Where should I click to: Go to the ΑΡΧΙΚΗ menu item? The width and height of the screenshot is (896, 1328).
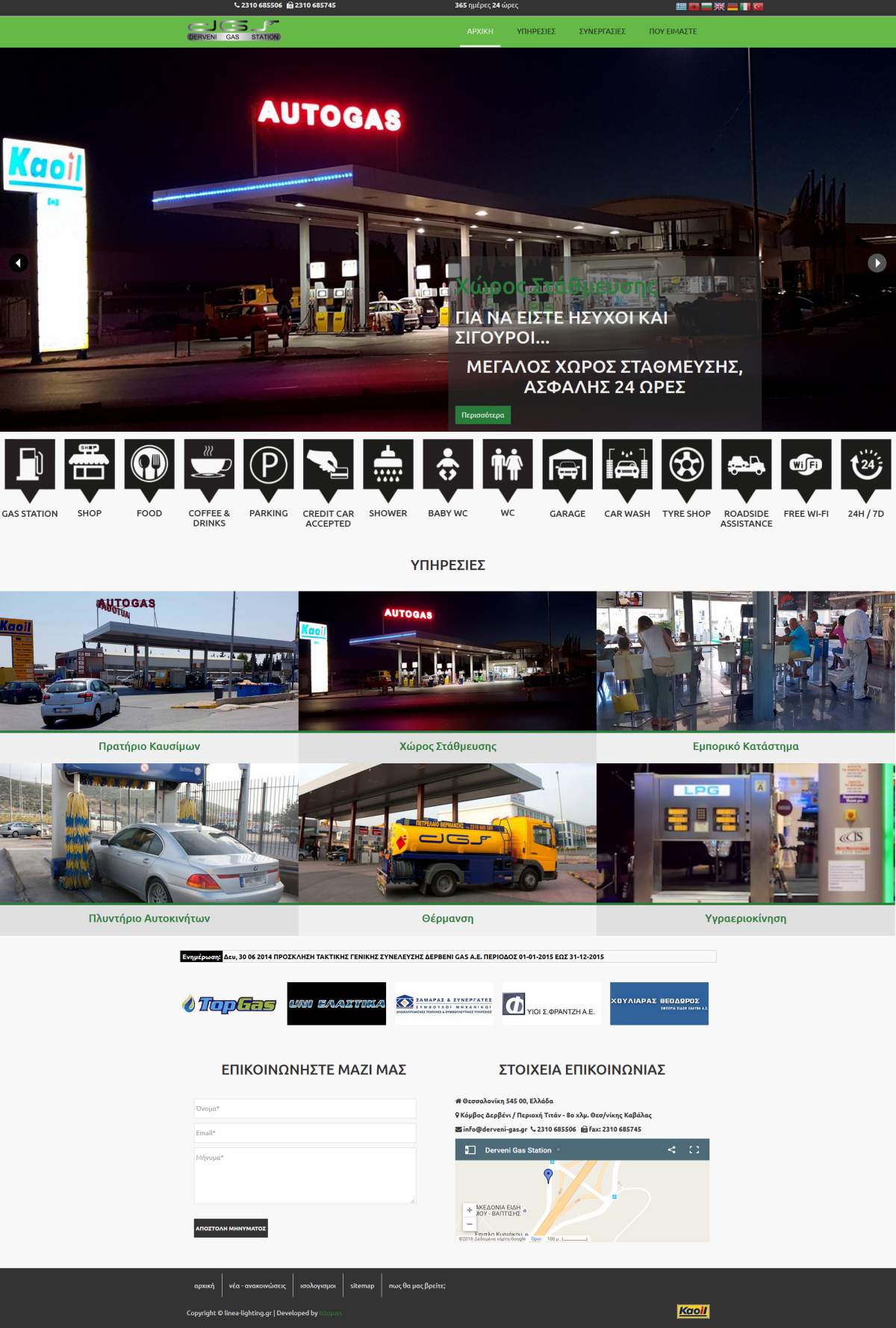(x=480, y=31)
